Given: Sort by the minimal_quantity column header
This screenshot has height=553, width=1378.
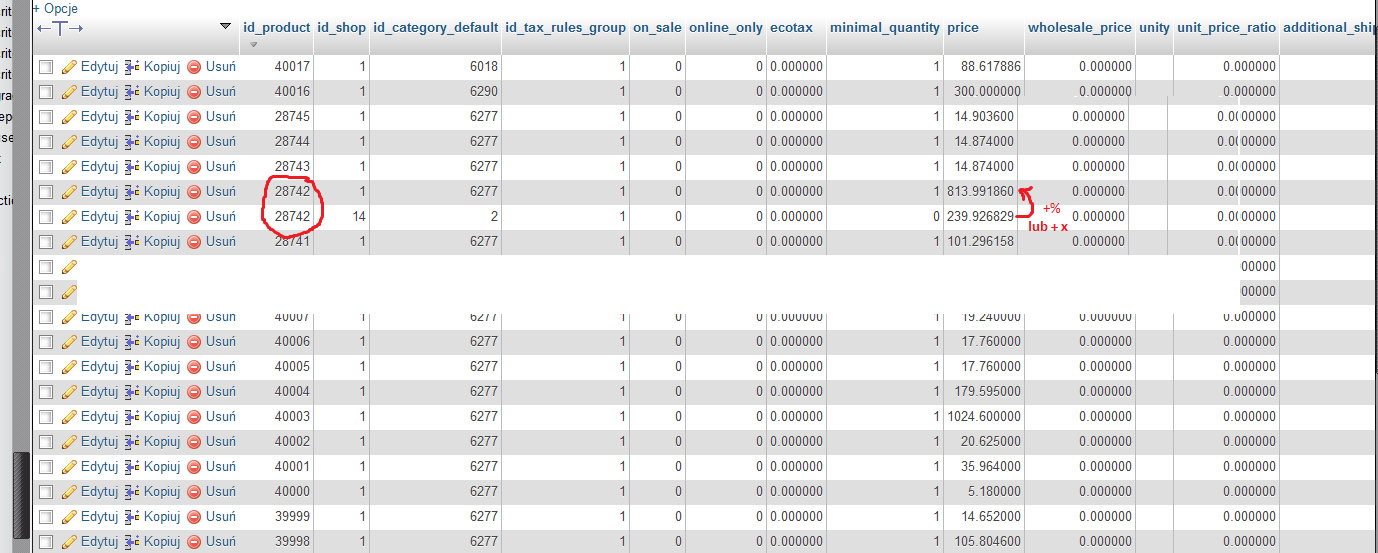Looking at the screenshot, I should click(x=884, y=27).
